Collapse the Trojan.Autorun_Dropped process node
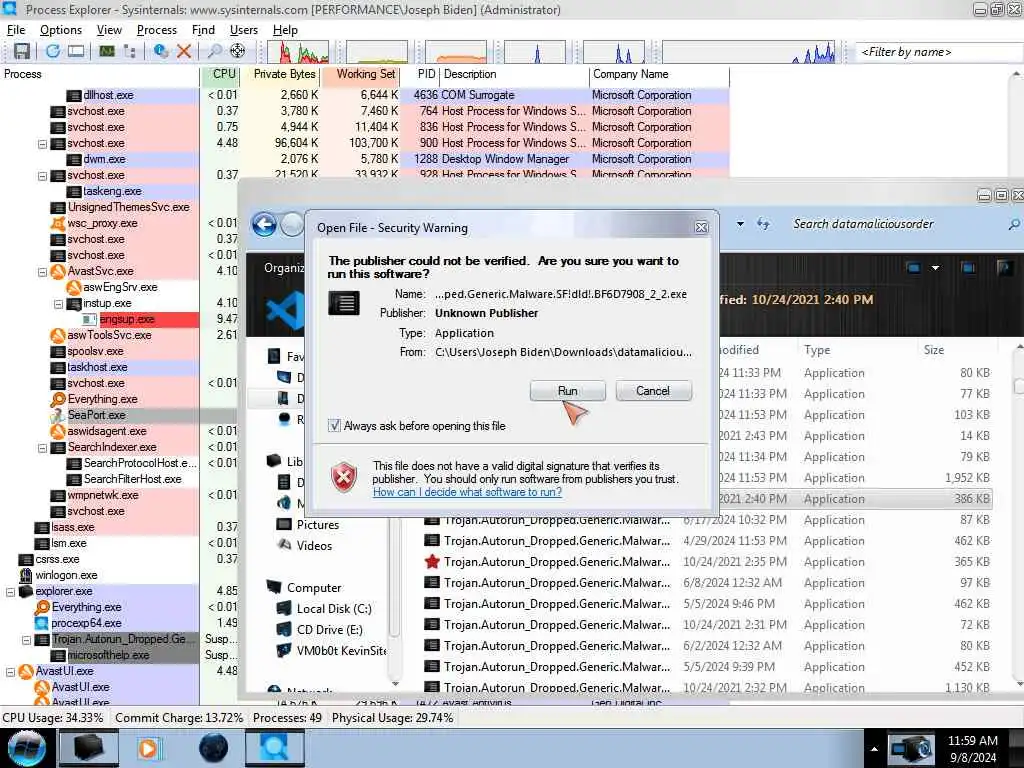Viewport: 1024px width, 768px height. pyautogui.click(x=26, y=640)
